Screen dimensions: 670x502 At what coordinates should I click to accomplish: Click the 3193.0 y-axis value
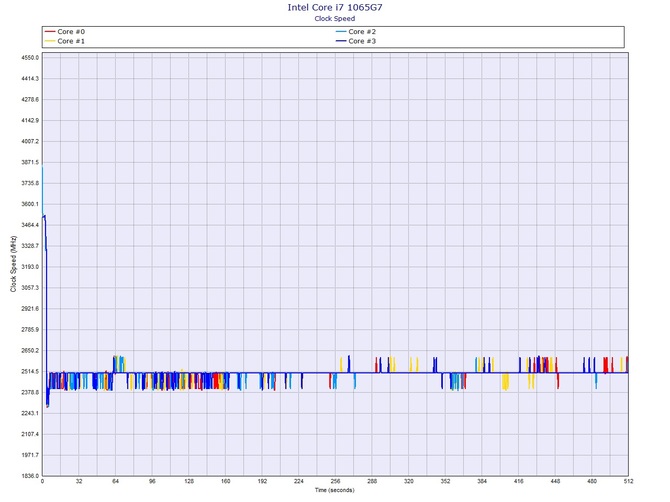click(x=30, y=267)
